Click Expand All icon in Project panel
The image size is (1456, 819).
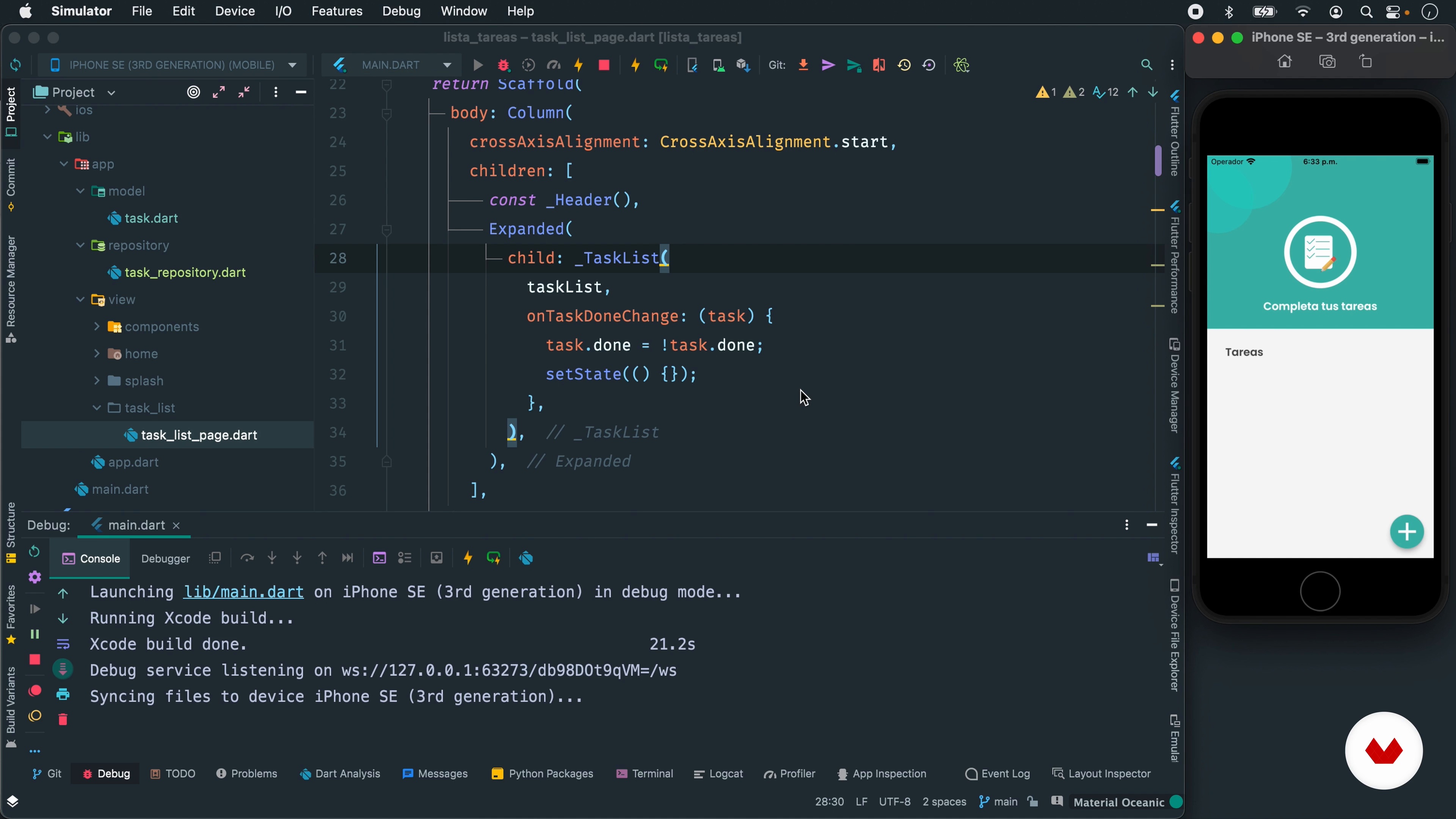coord(219,92)
